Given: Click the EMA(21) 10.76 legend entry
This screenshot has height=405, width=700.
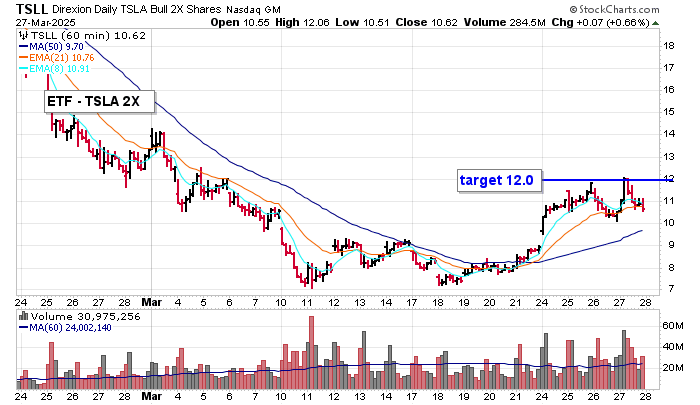Looking at the screenshot, I should tap(56, 58).
